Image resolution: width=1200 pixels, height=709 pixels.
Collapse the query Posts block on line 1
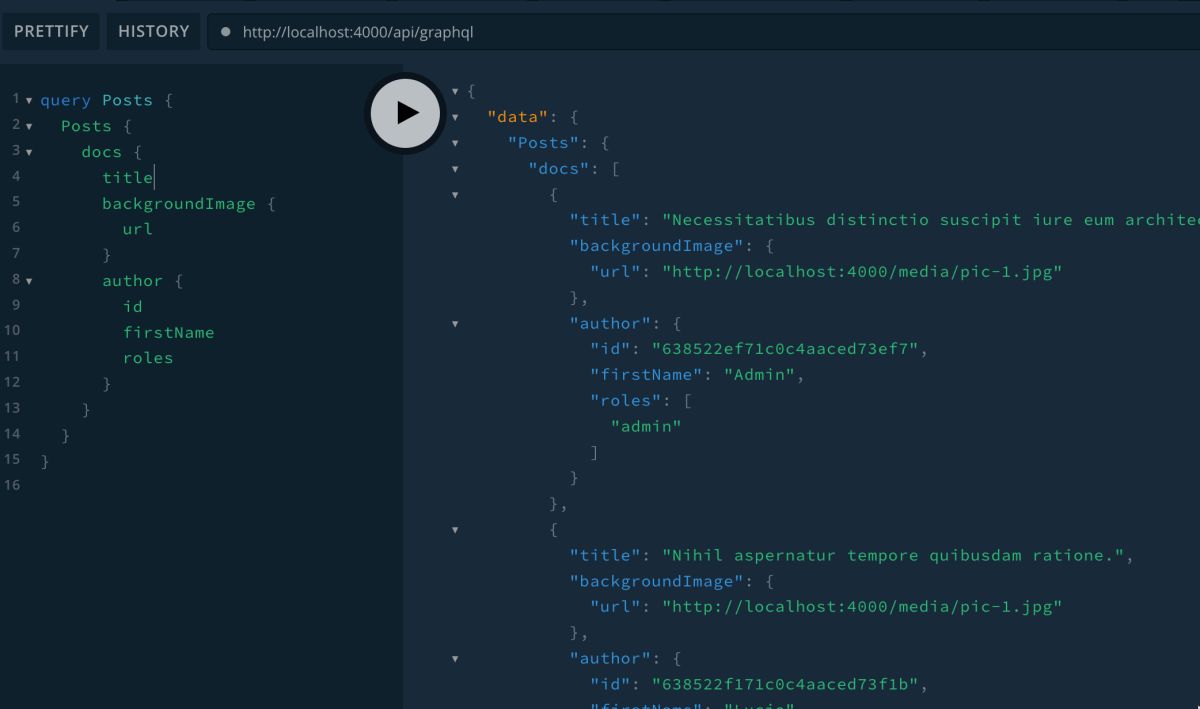tap(29, 101)
